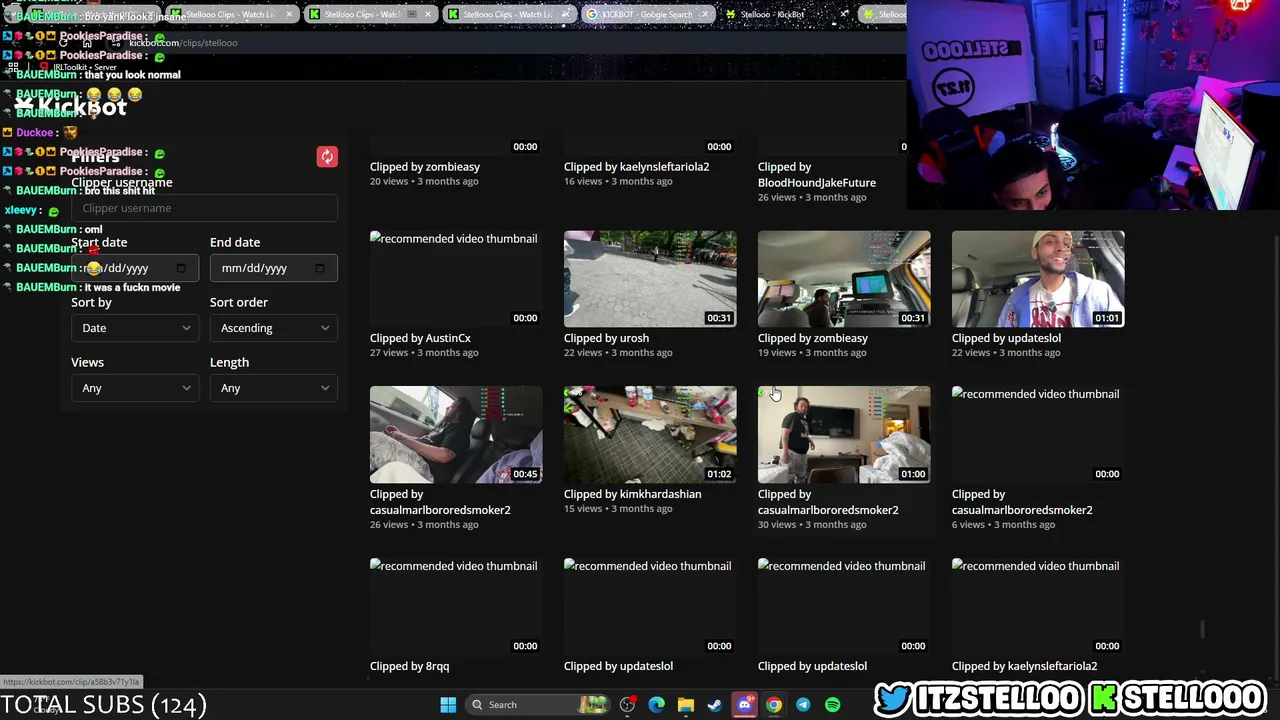Click the Google Chrome taskbar icon
1280x720 pixels.
773,705
